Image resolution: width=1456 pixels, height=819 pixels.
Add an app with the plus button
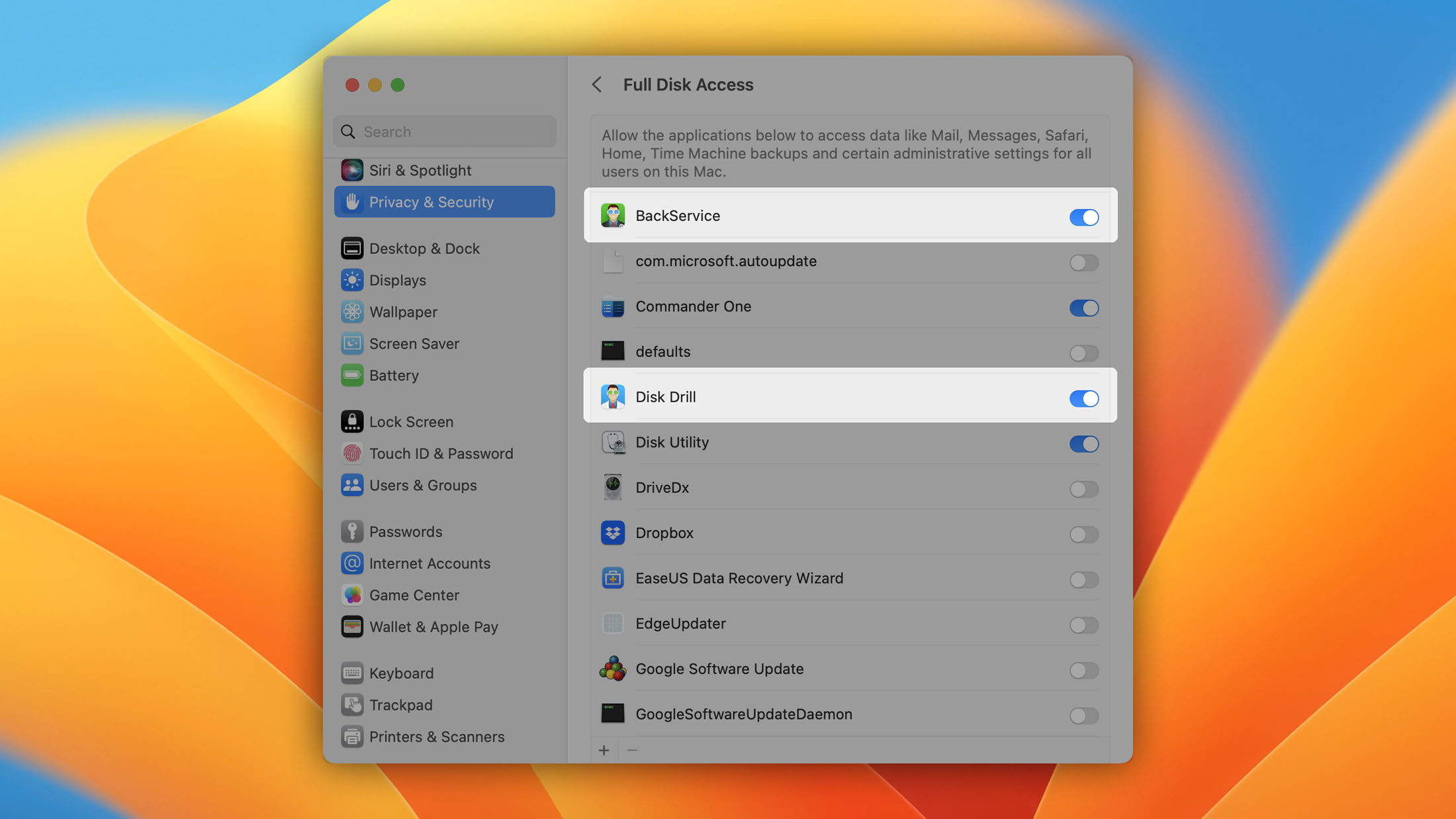[604, 750]
